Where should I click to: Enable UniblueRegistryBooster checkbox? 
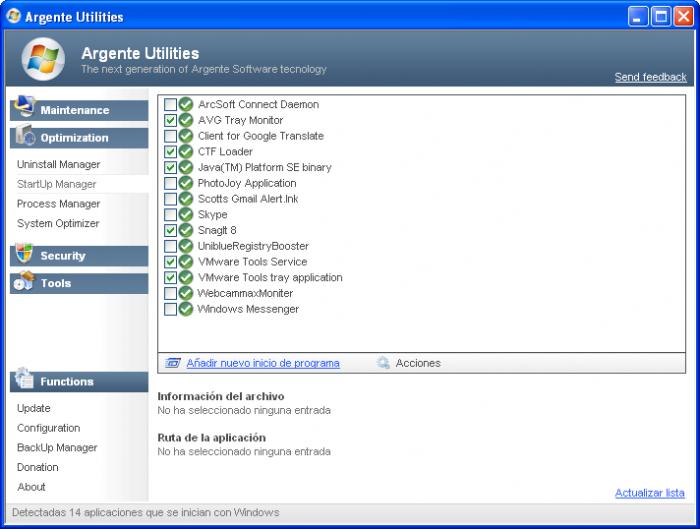(170, 246)
